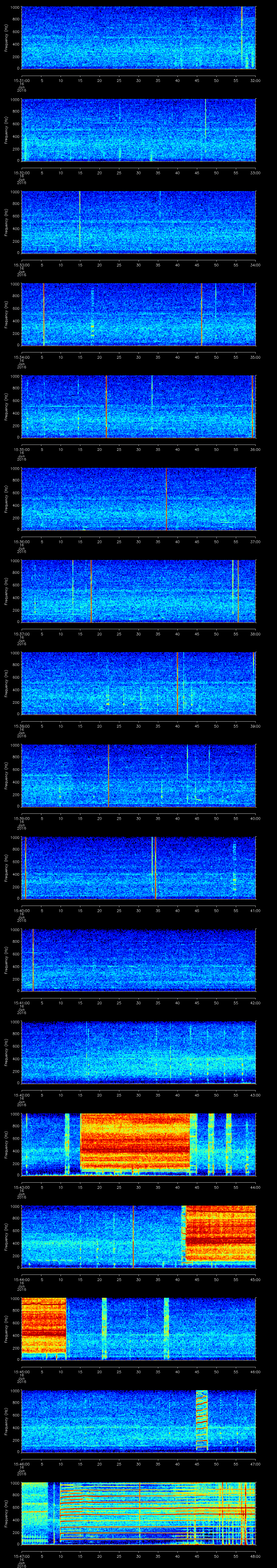Click the 15:46:00 time axis label
The height and width of the screenshot is (1568, 277).
click(21, 1464)
